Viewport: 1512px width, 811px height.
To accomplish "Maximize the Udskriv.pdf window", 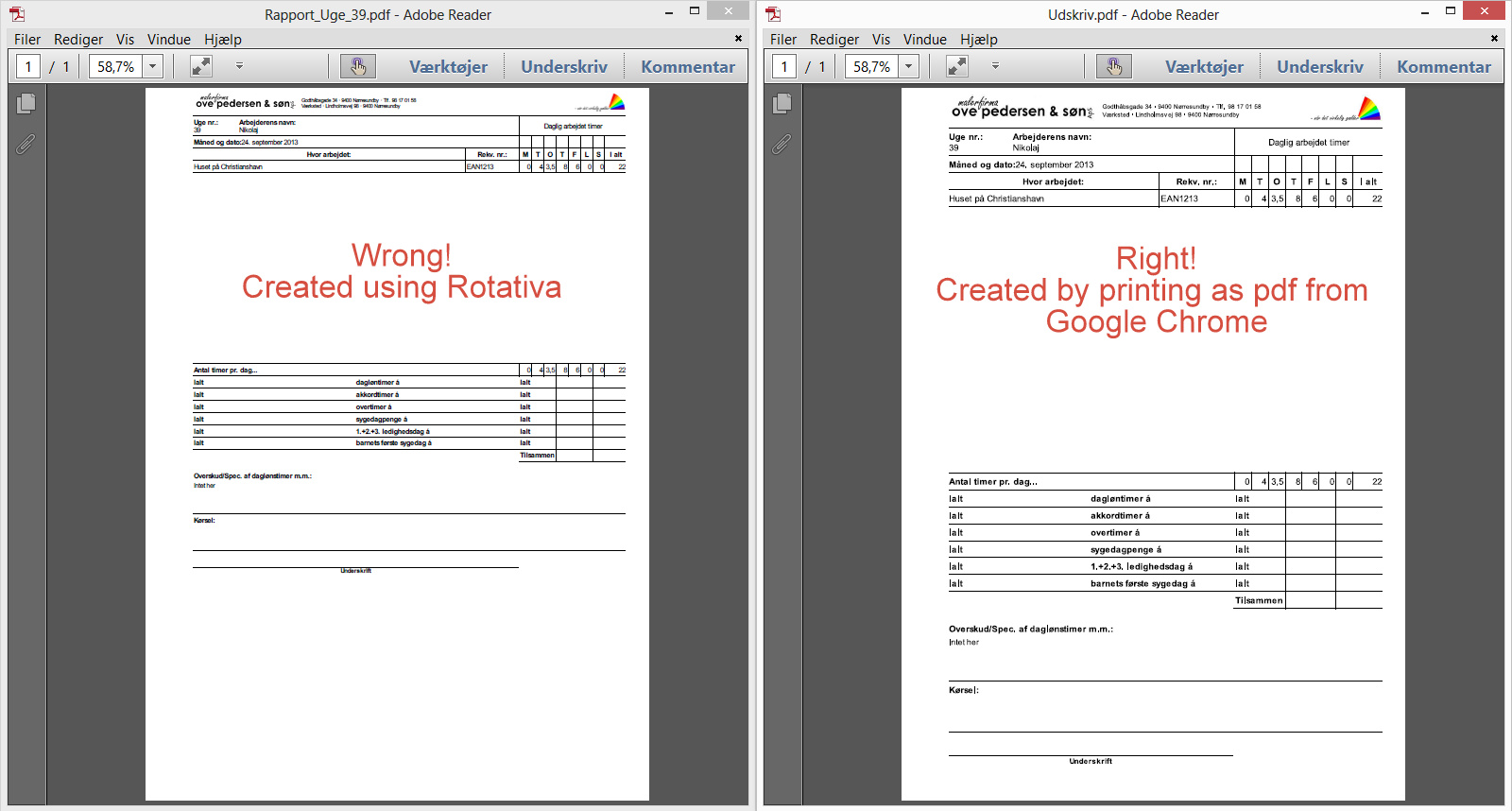I will pyautogui.click(x=1451, y=11).
